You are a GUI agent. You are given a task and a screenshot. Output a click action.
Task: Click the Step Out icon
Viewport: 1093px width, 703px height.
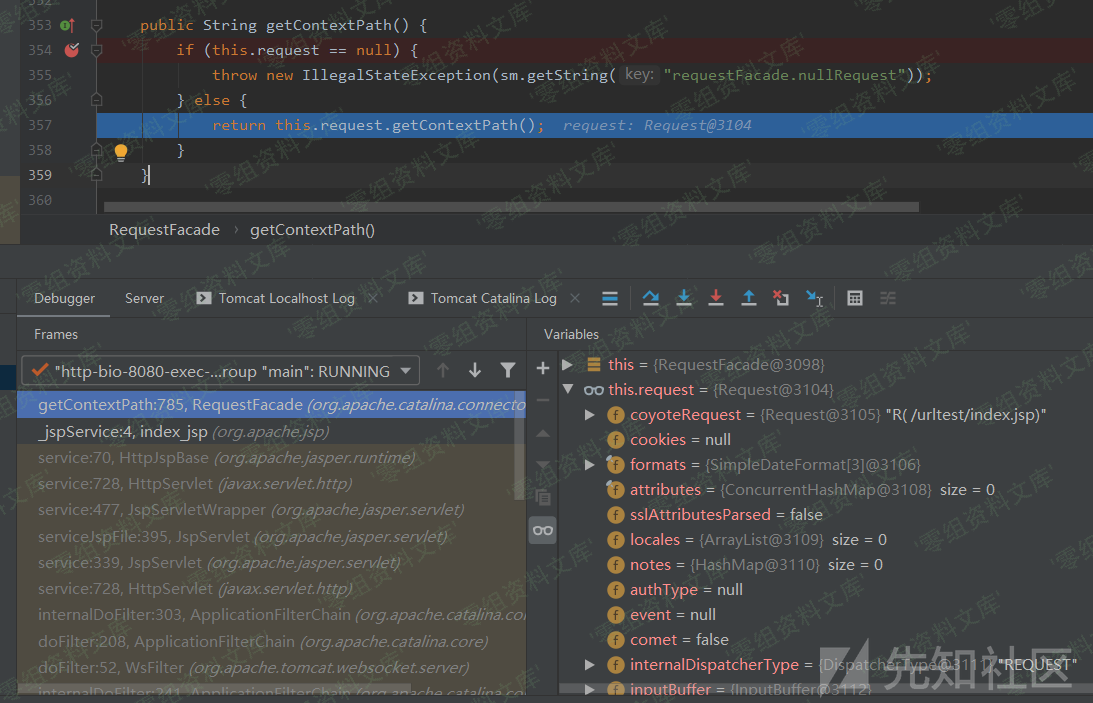pos(748,298)
